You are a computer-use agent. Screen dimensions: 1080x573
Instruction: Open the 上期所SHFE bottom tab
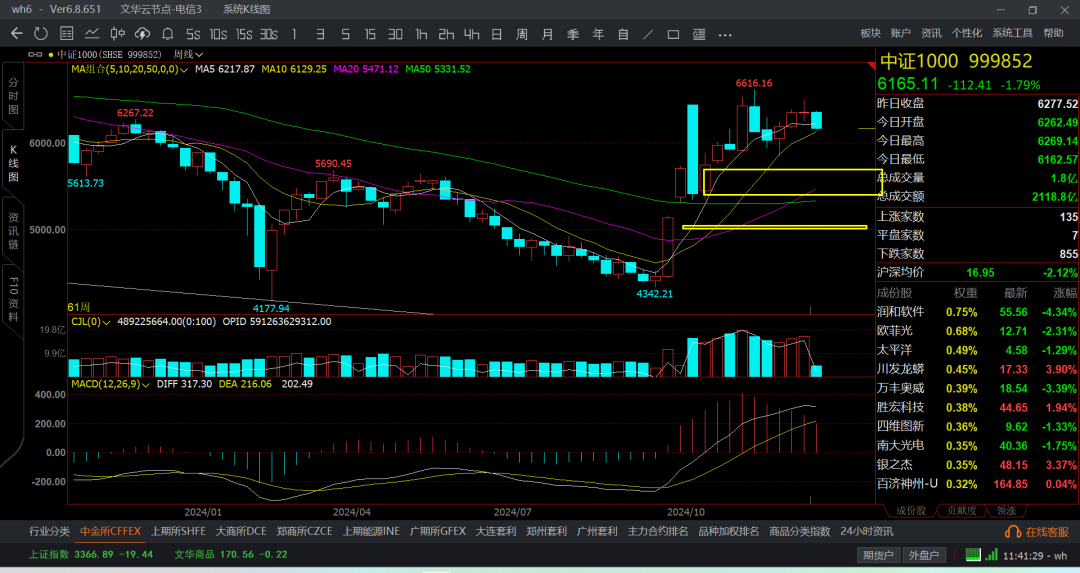[x=178, y=531]
